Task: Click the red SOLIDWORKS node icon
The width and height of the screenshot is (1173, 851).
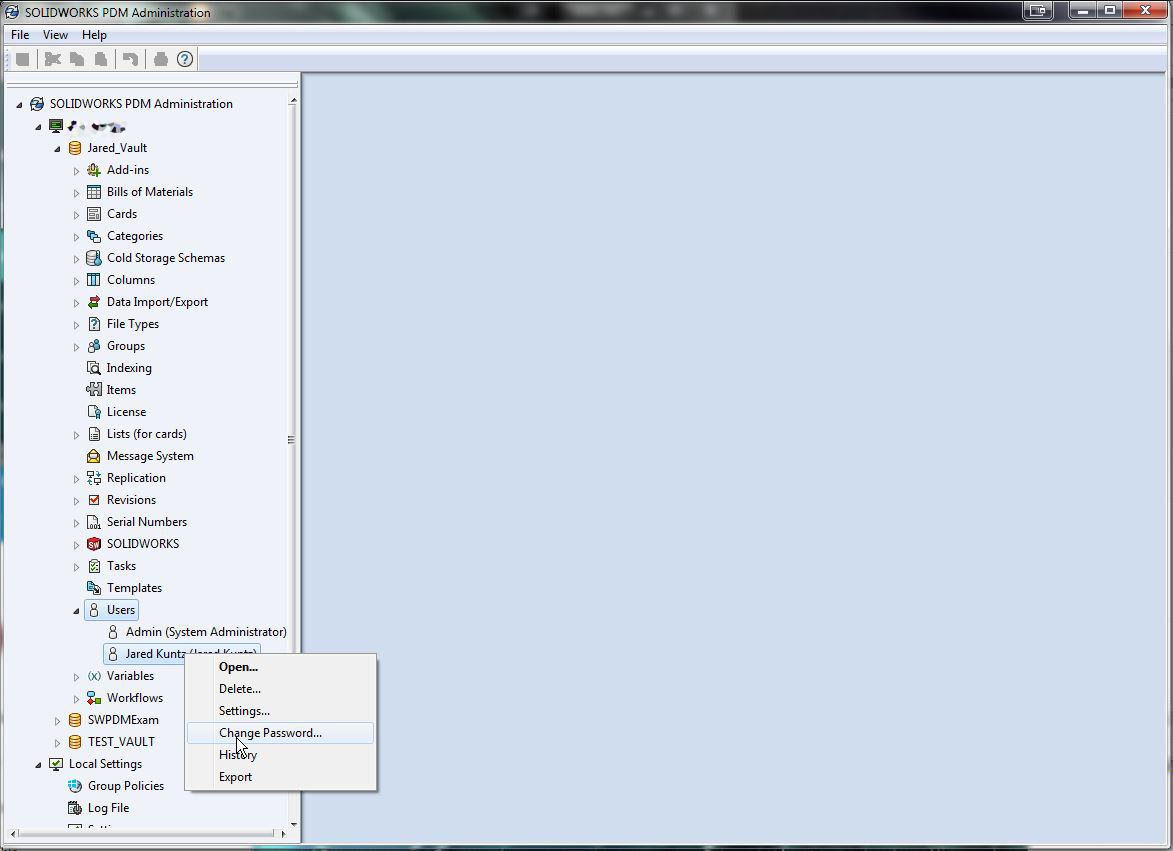Action: coord(94,544)
